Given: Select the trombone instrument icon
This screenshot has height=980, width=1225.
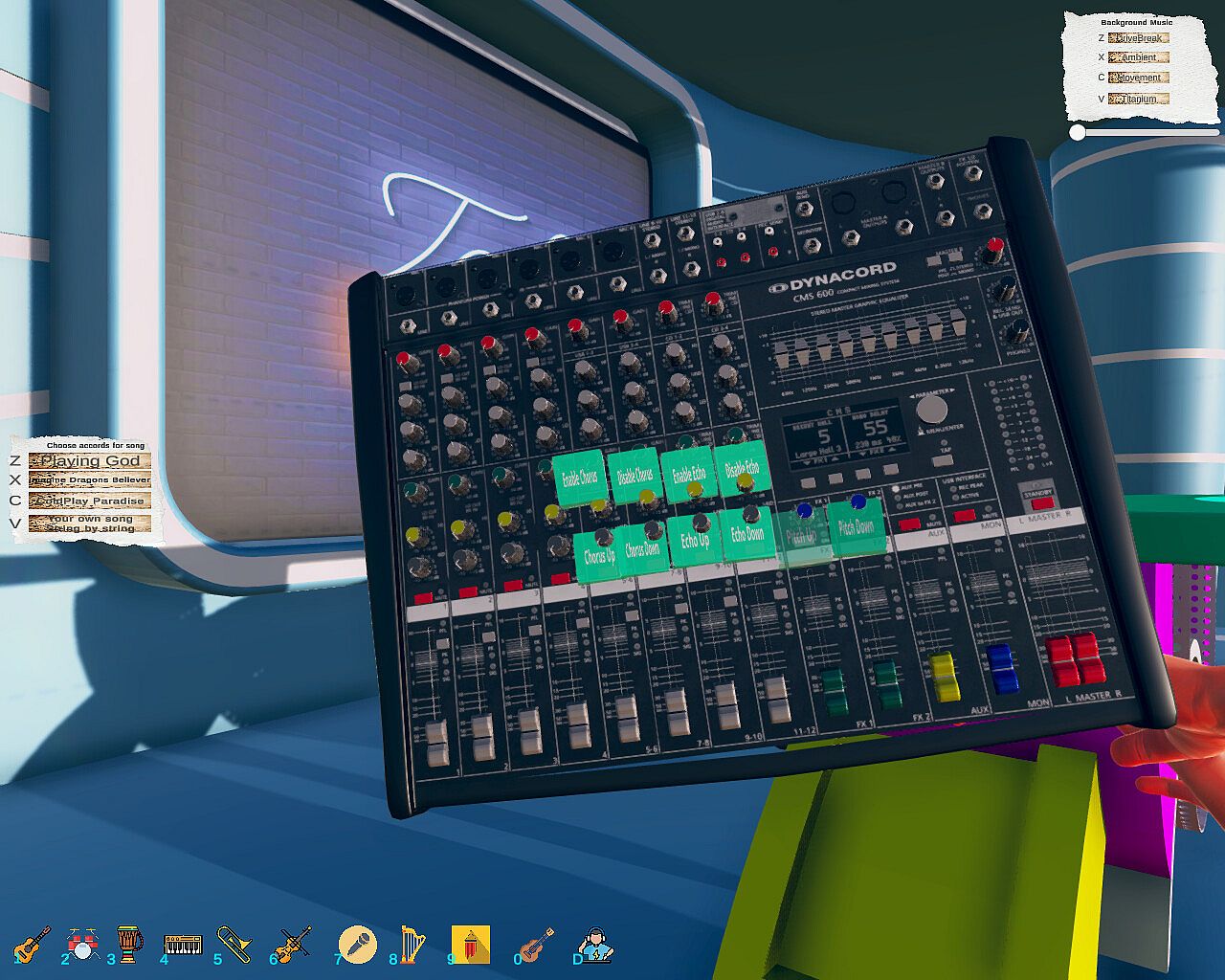Looking at the screenshot, I should click(235, 945).
